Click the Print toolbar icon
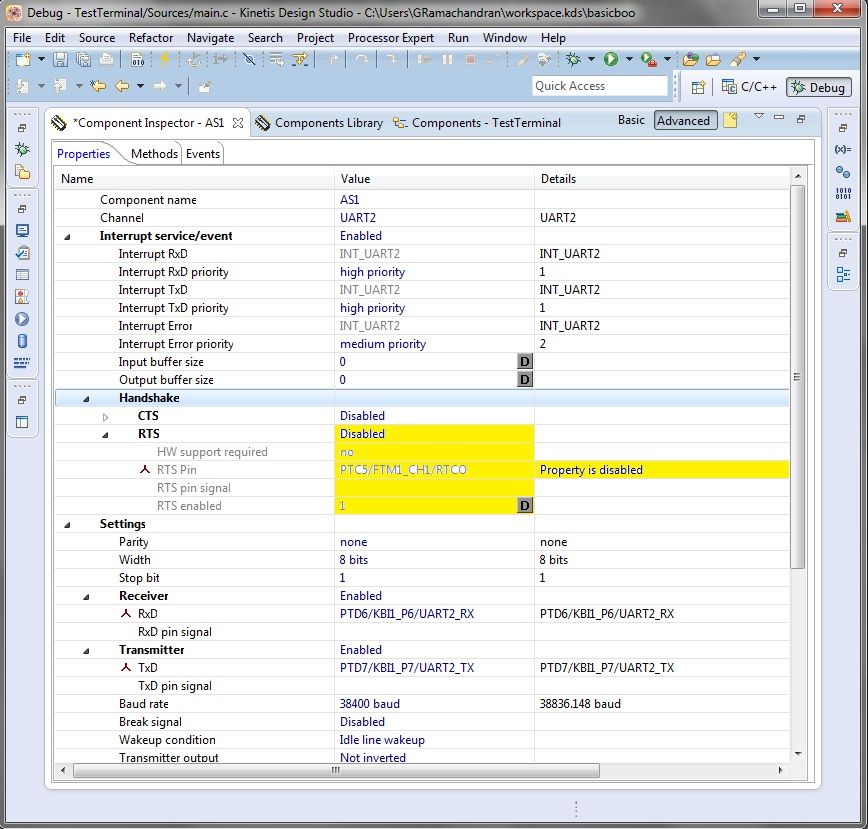 [106, 59]
